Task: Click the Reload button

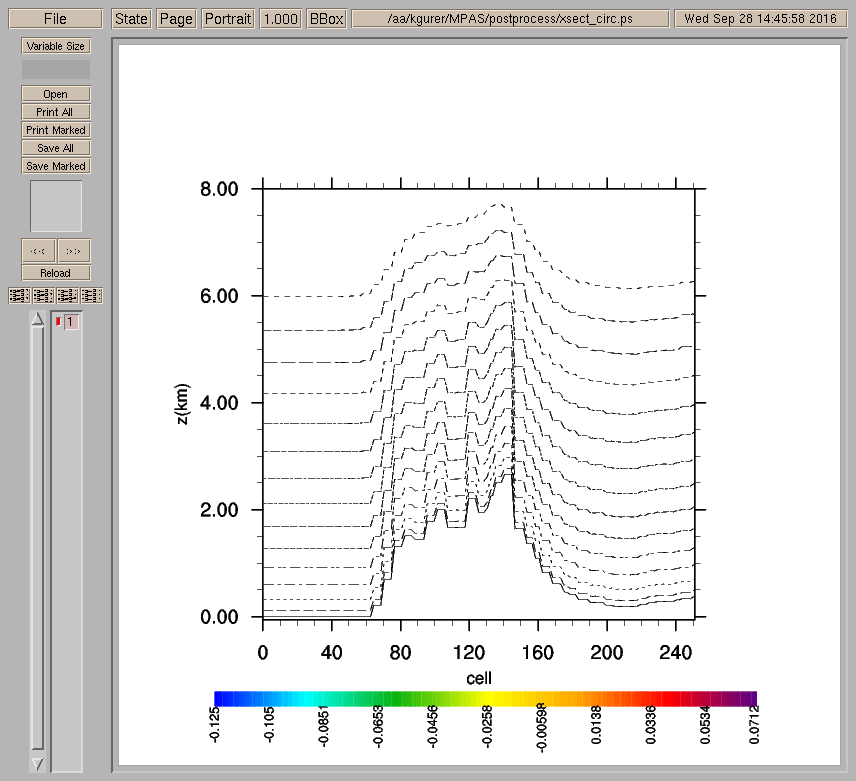Action: [56, 273]
